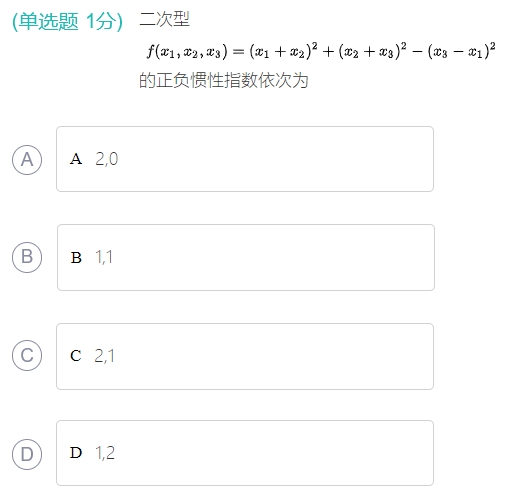The height and width of the screenshot is (499, 524).
Task: Click the heading text 二次型
Action: [164, 19]
